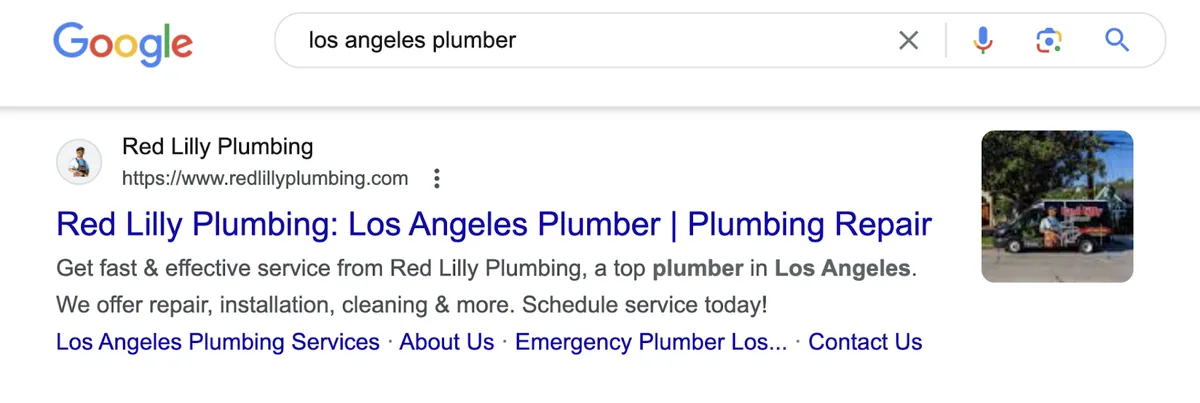Click the bold word plumber in snippet

[x=697, y=269]
